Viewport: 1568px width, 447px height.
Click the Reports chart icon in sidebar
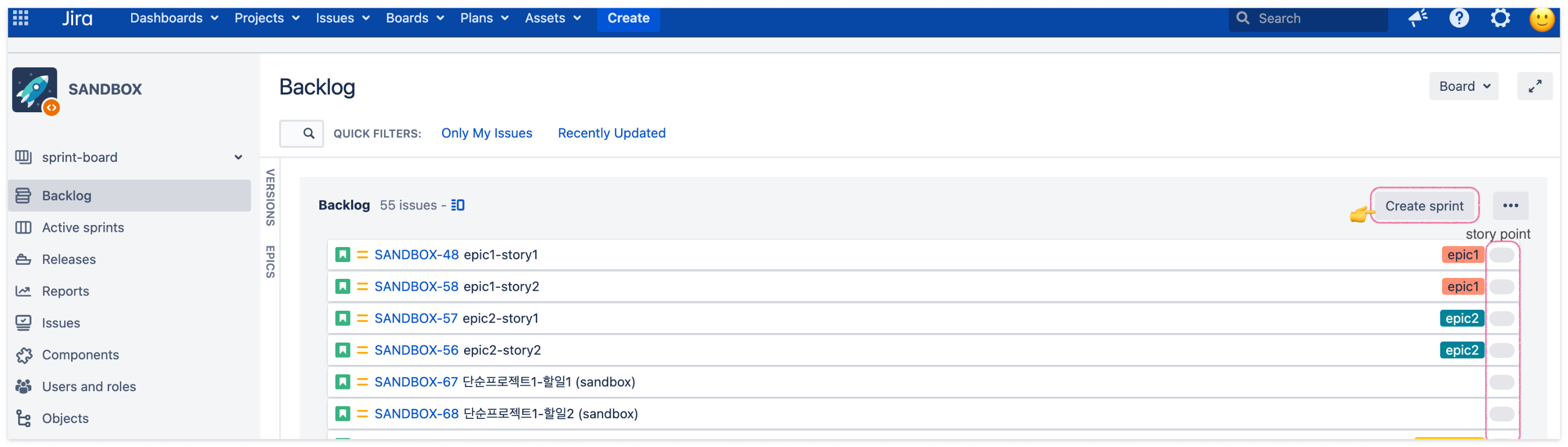coord(23,291)
